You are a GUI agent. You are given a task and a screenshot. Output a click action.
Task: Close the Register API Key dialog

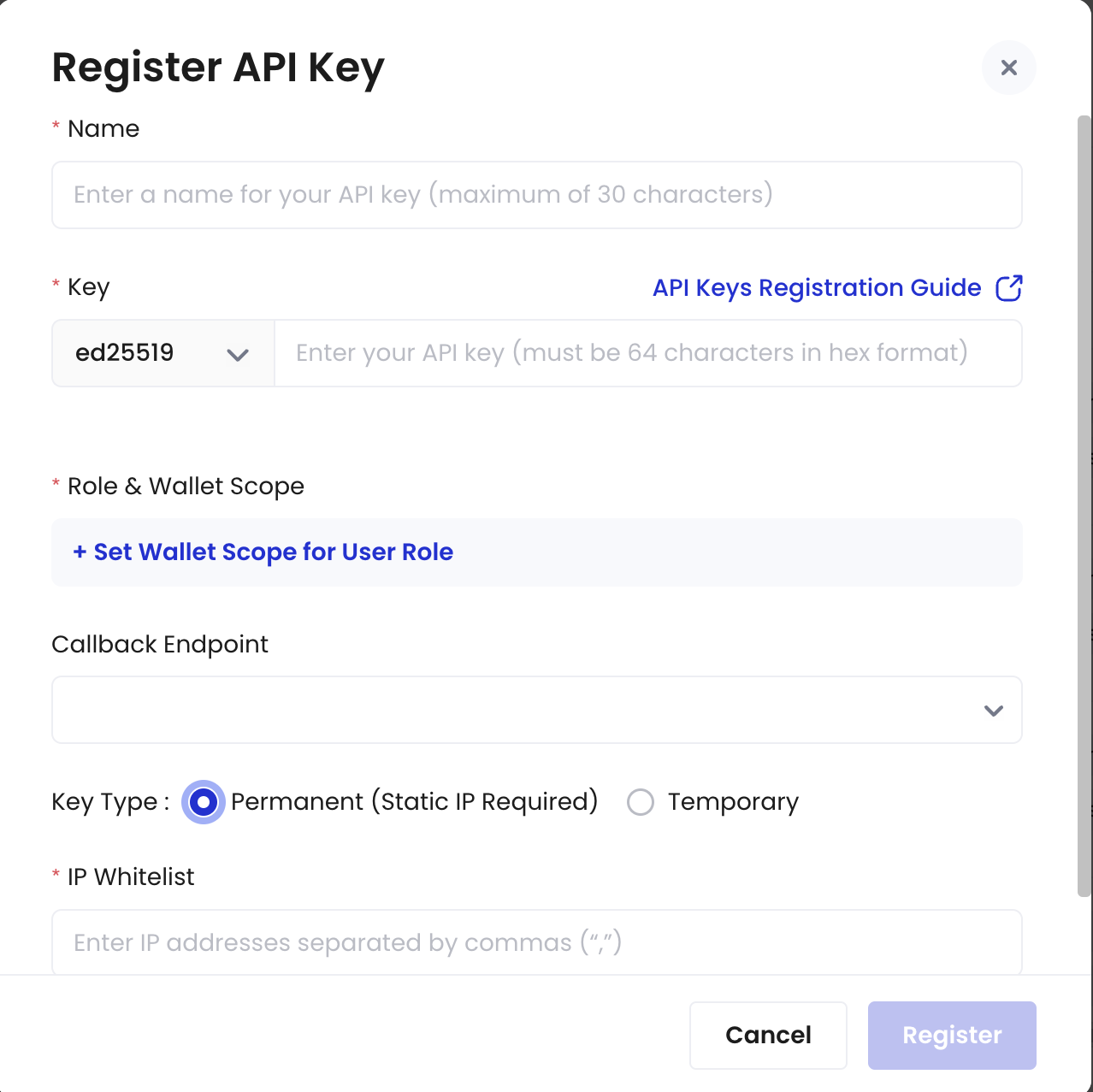(1009, 68)
